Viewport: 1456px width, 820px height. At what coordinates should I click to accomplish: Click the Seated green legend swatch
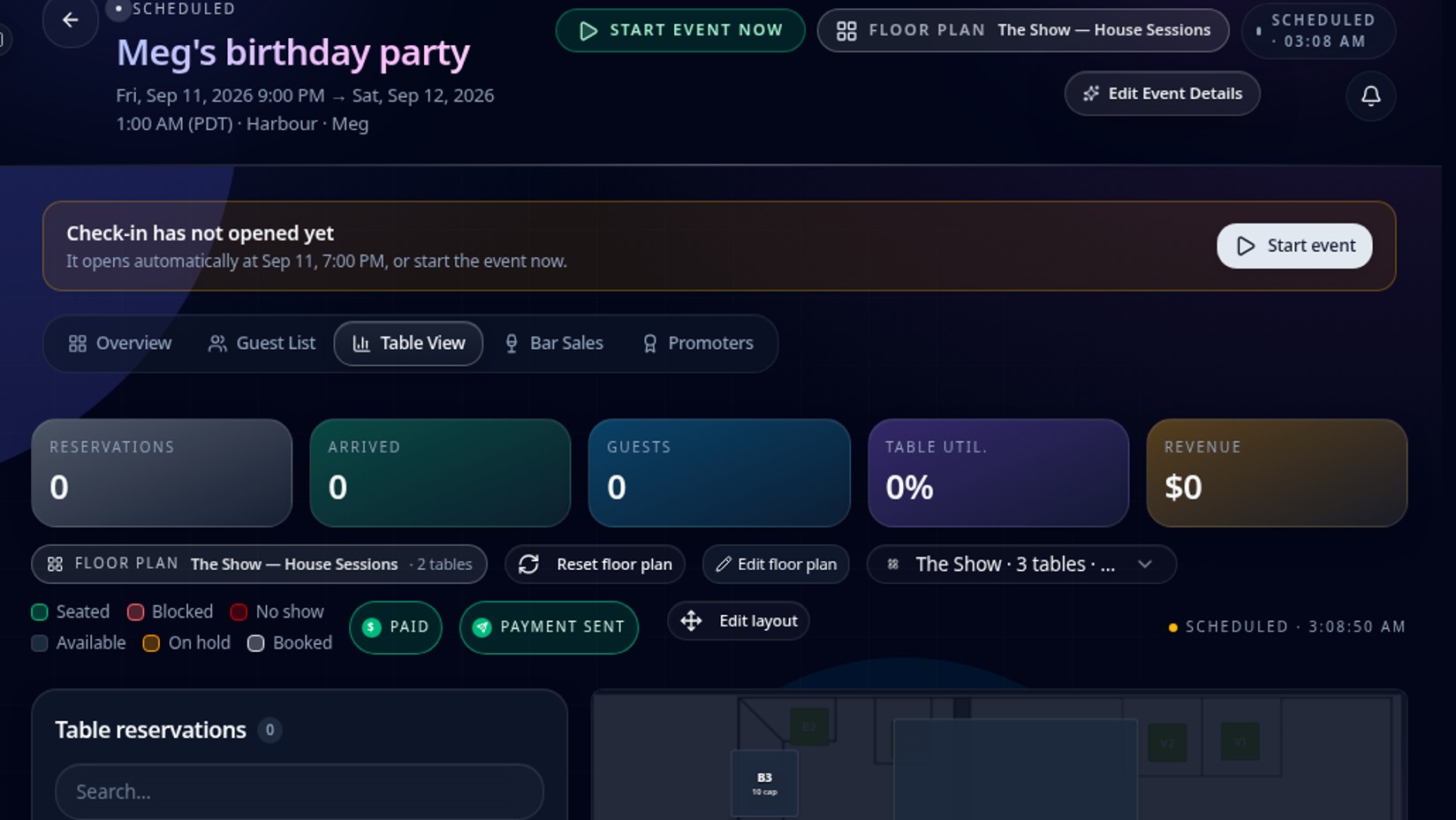[40, 612]
